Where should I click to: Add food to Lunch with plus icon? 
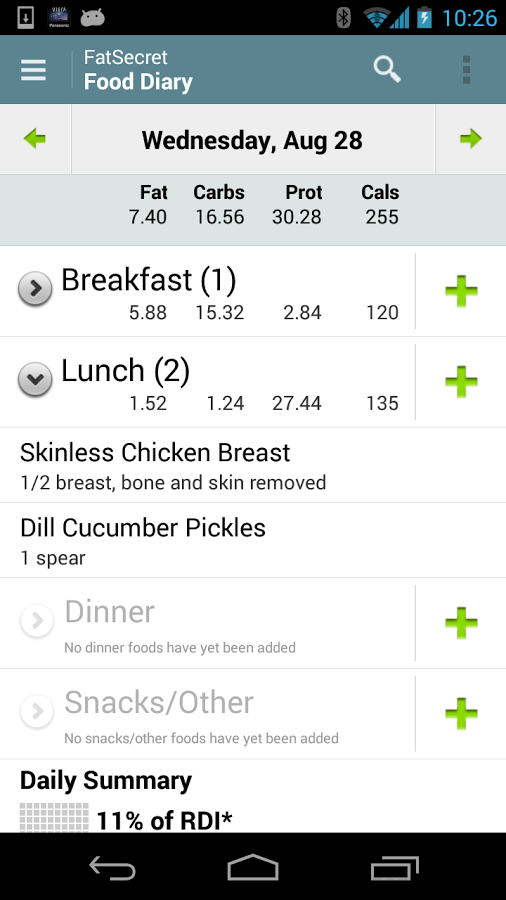coord(461,382)
